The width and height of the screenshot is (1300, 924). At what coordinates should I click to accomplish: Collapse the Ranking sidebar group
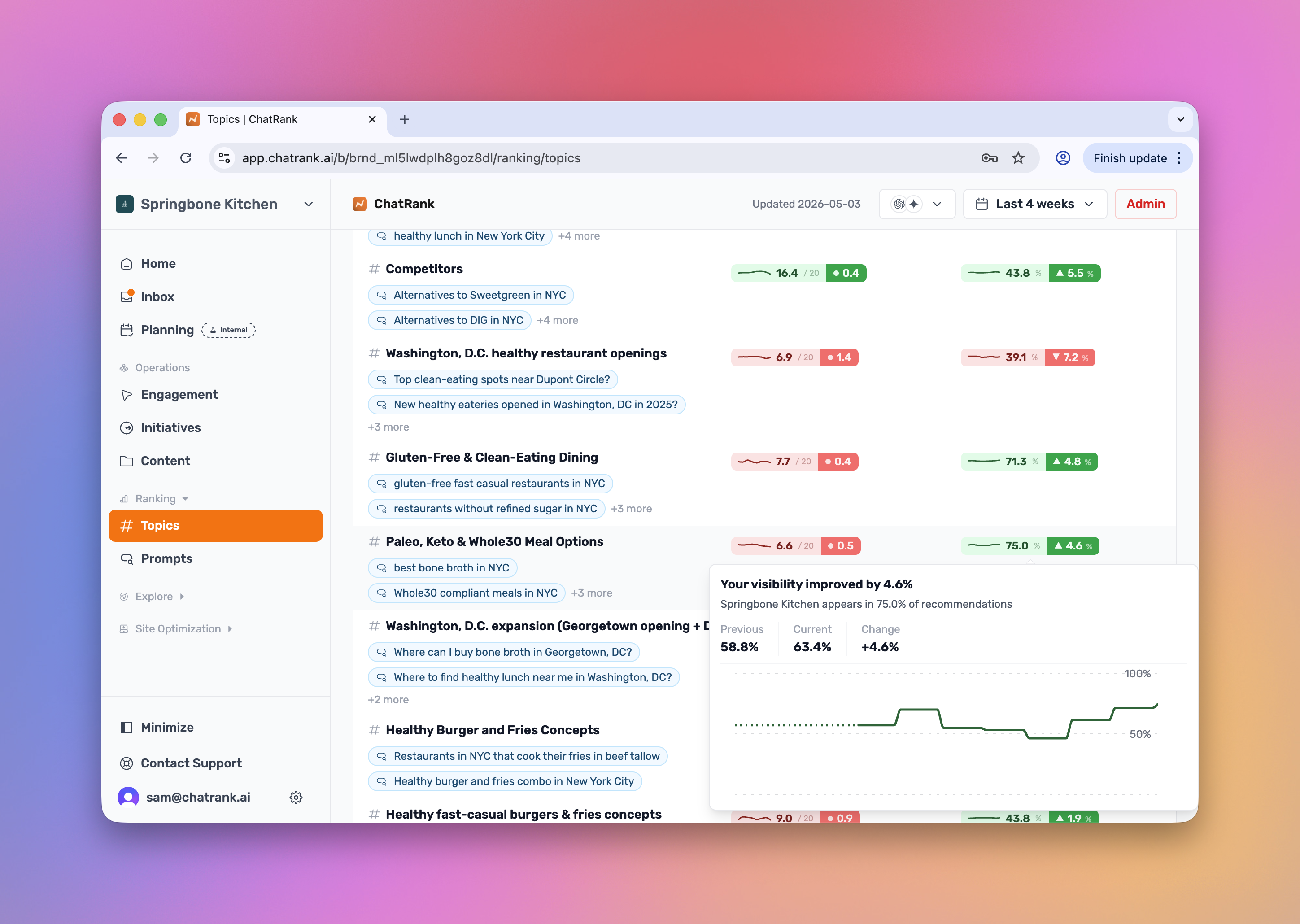coord(154,498)
